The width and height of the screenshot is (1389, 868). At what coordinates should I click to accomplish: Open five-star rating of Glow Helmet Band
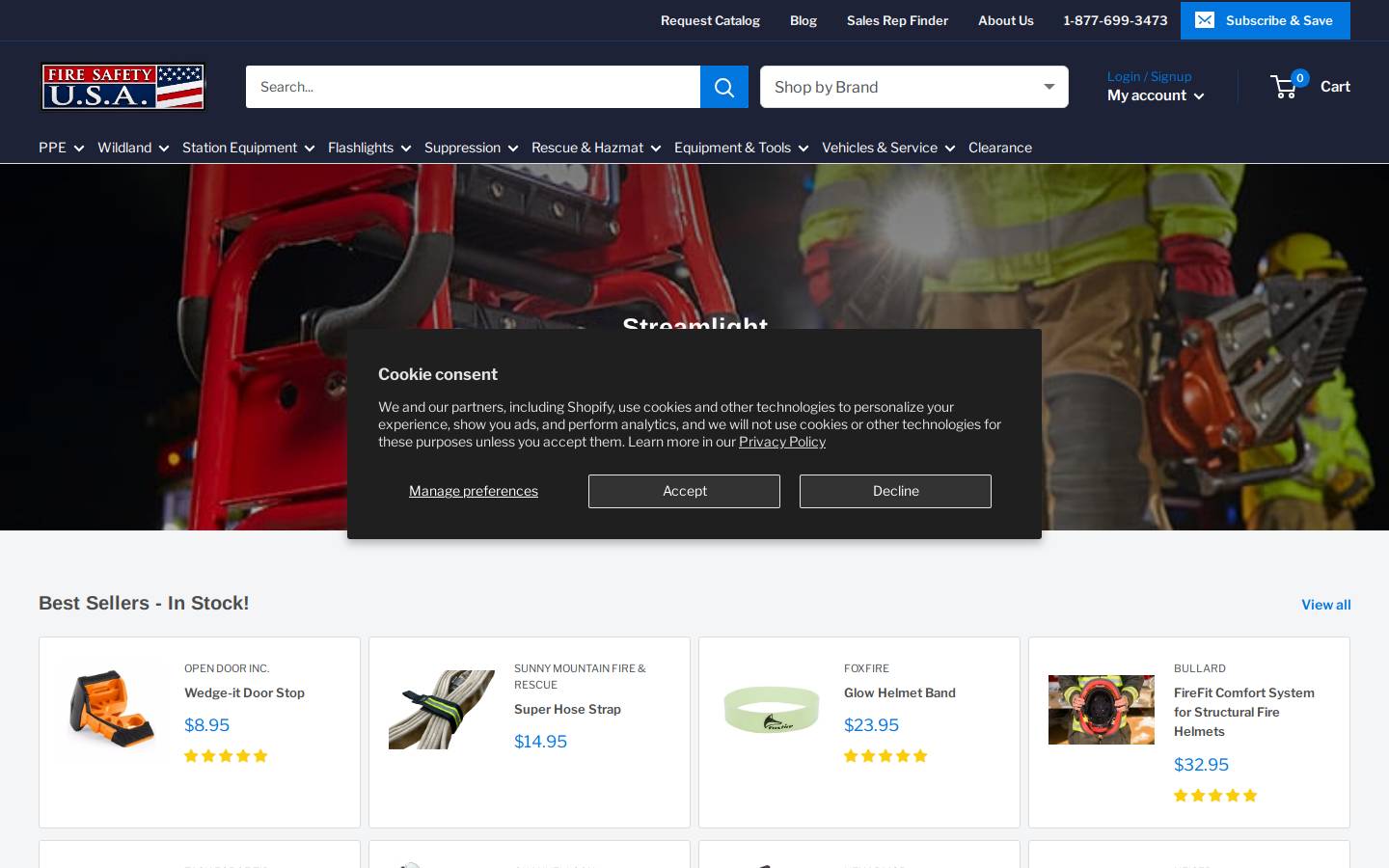pos(885,756)
